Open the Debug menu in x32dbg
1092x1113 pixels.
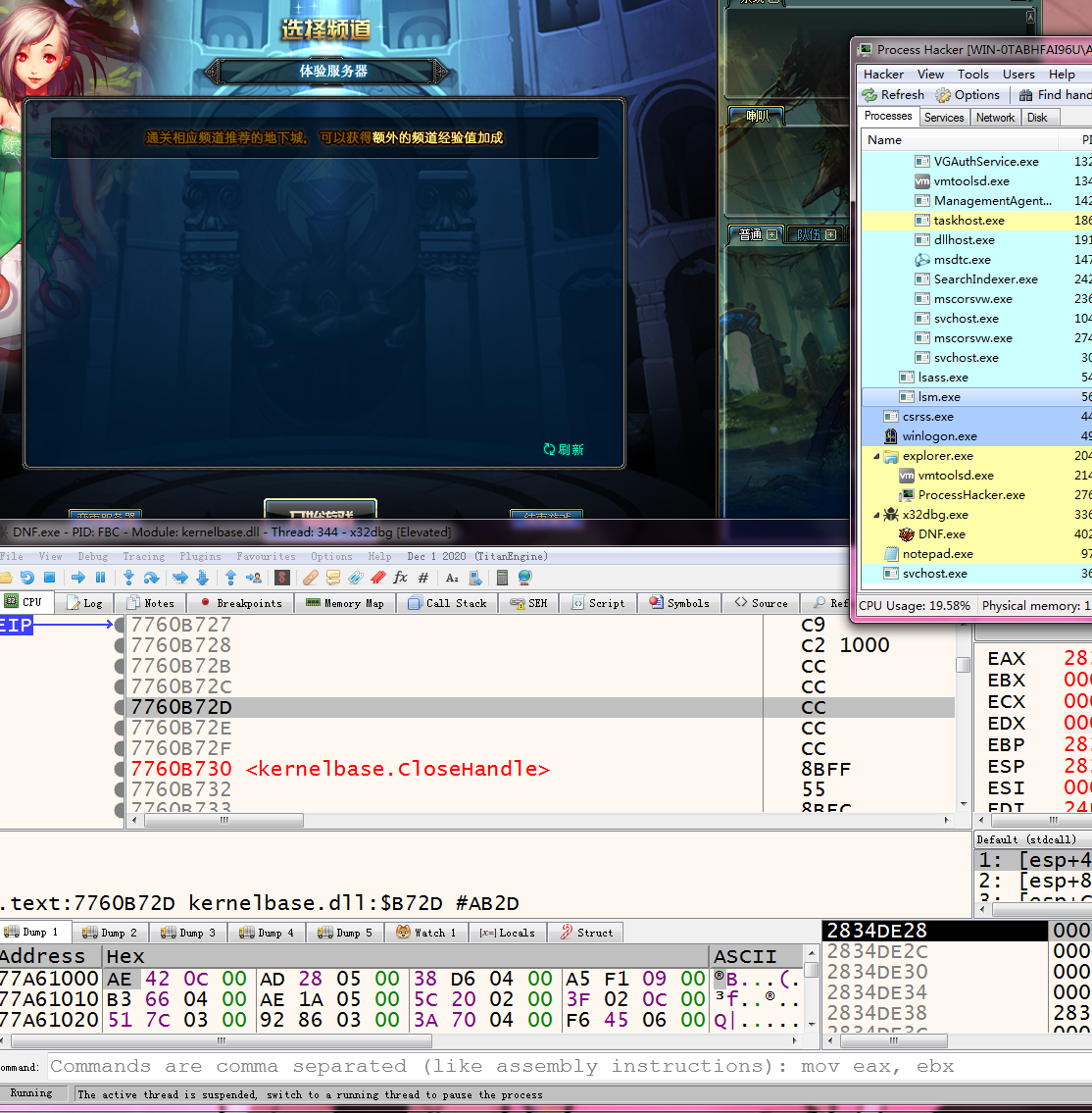click(93, 557)
